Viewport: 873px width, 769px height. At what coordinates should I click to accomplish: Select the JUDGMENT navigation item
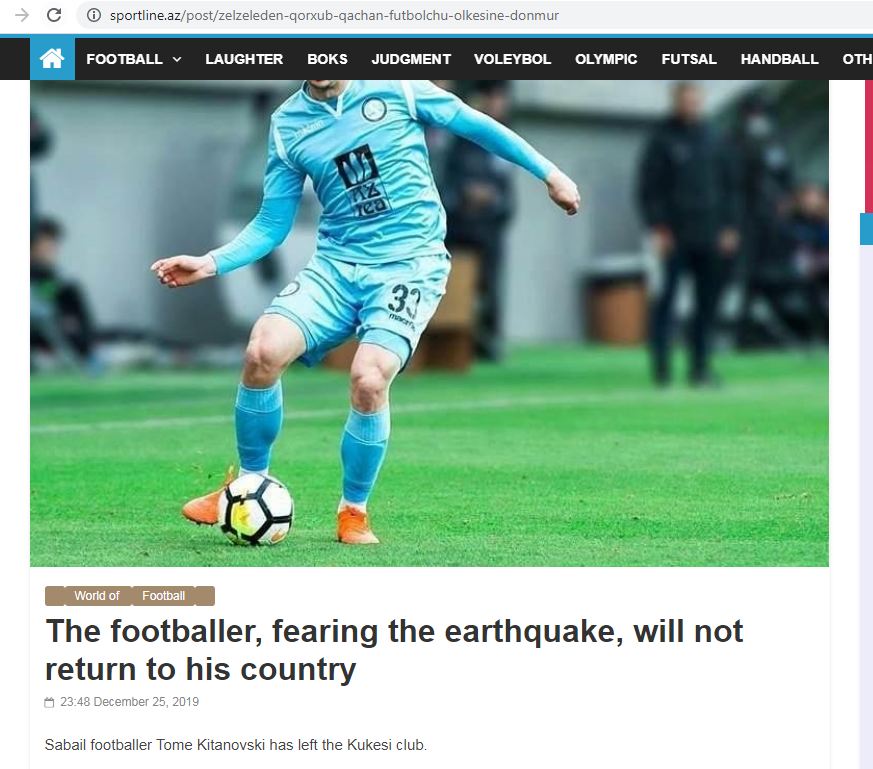411,59
